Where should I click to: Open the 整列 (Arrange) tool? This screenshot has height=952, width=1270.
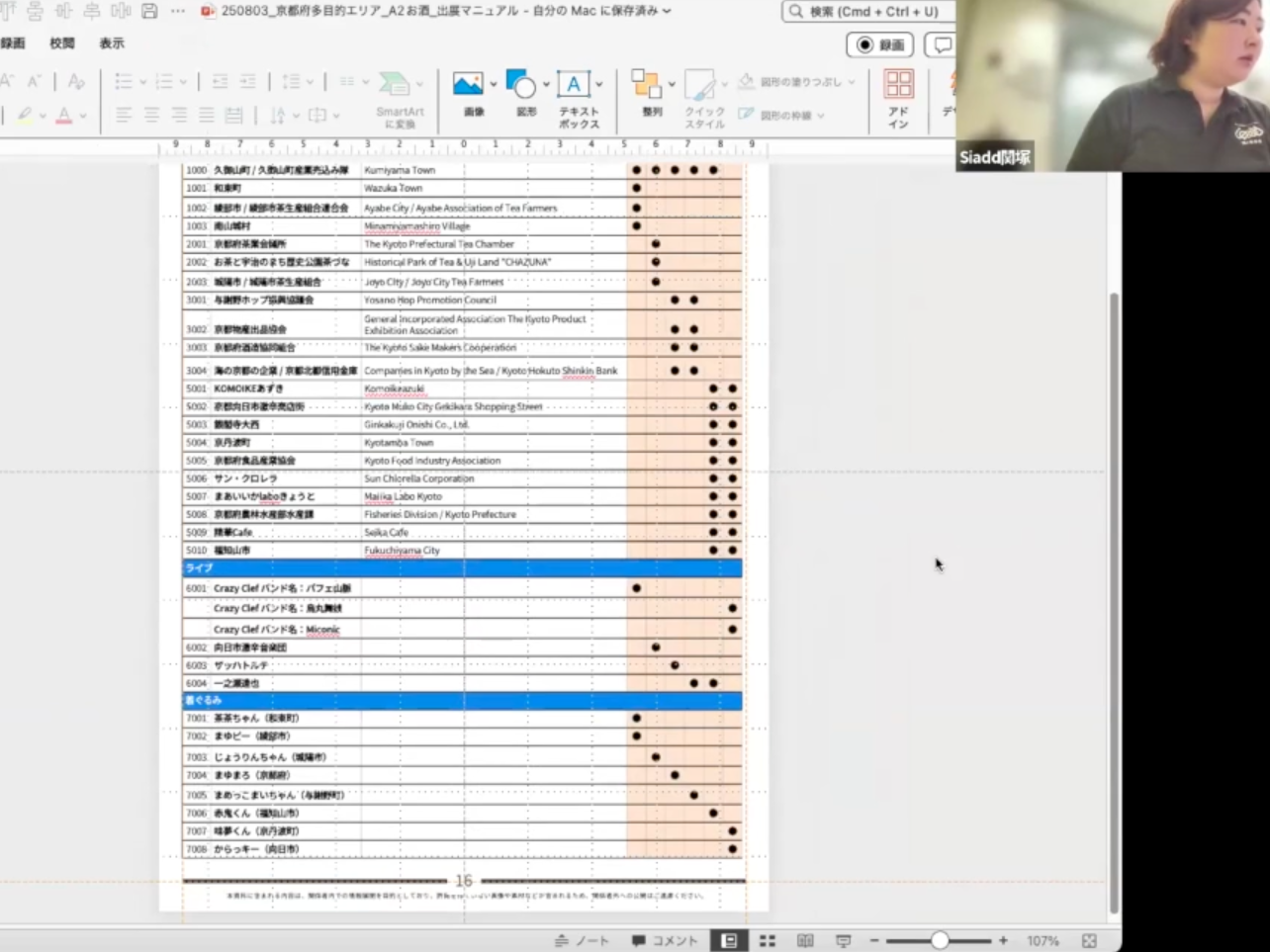point(647,86)
